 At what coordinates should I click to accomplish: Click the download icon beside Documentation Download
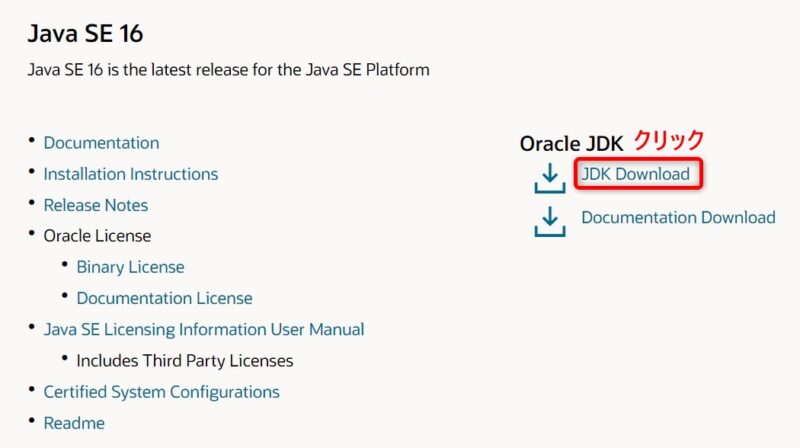click(549, 221)
